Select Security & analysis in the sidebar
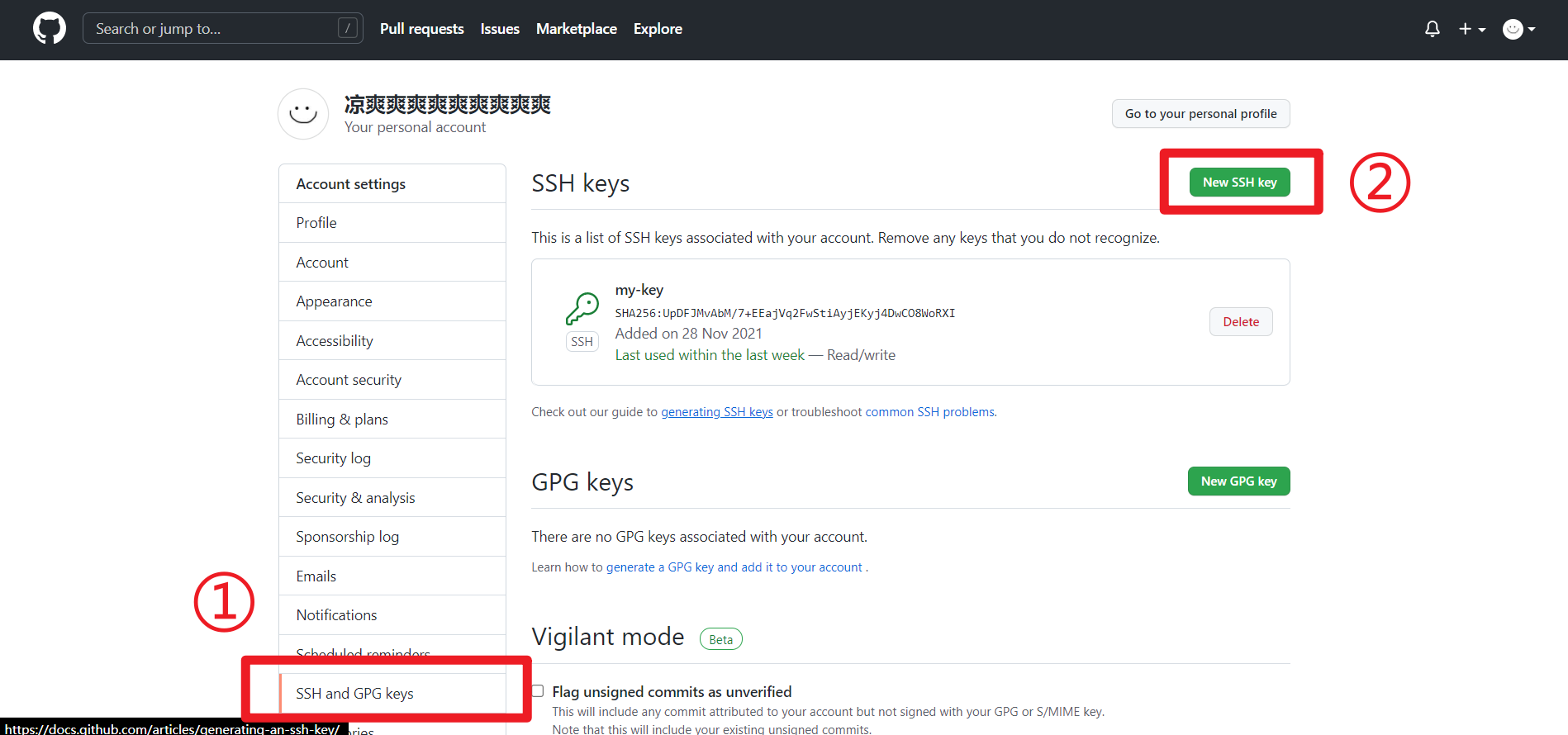 (392, 498)
